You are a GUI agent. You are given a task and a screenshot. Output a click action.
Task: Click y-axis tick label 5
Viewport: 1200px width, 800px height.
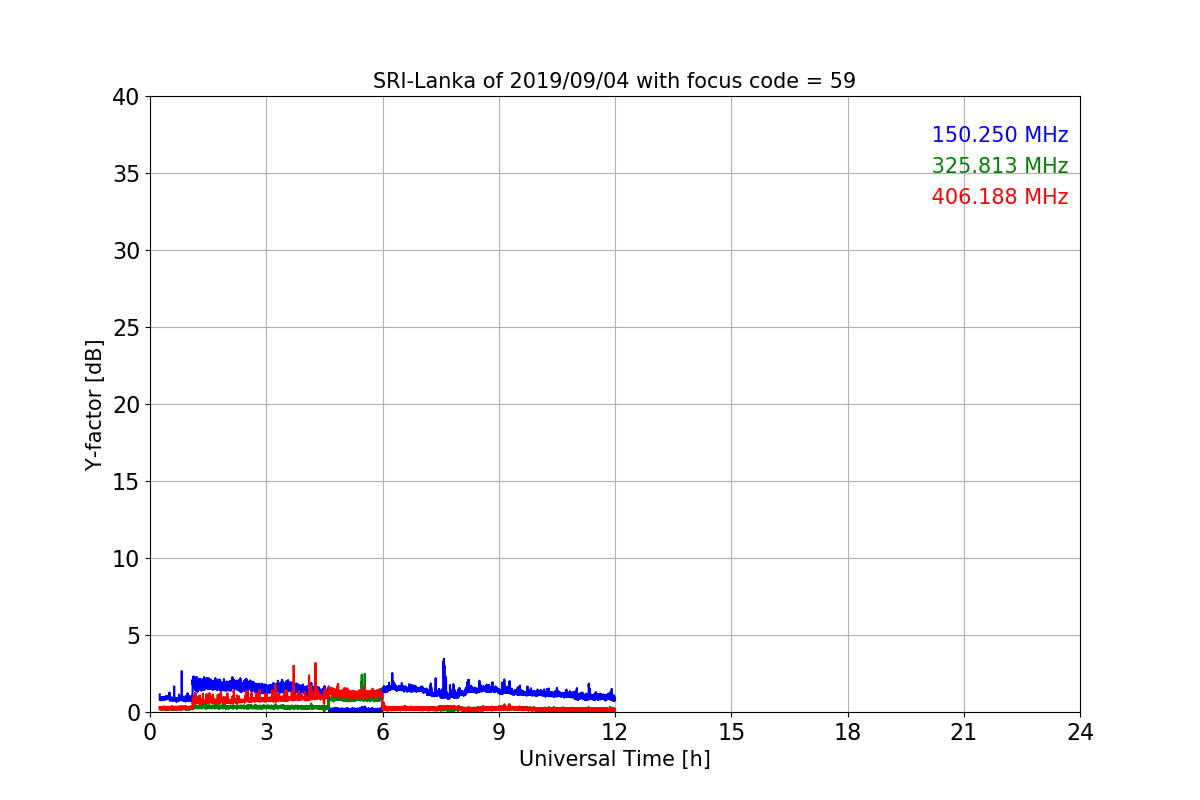pyautogui.click(x=133, y=636)
